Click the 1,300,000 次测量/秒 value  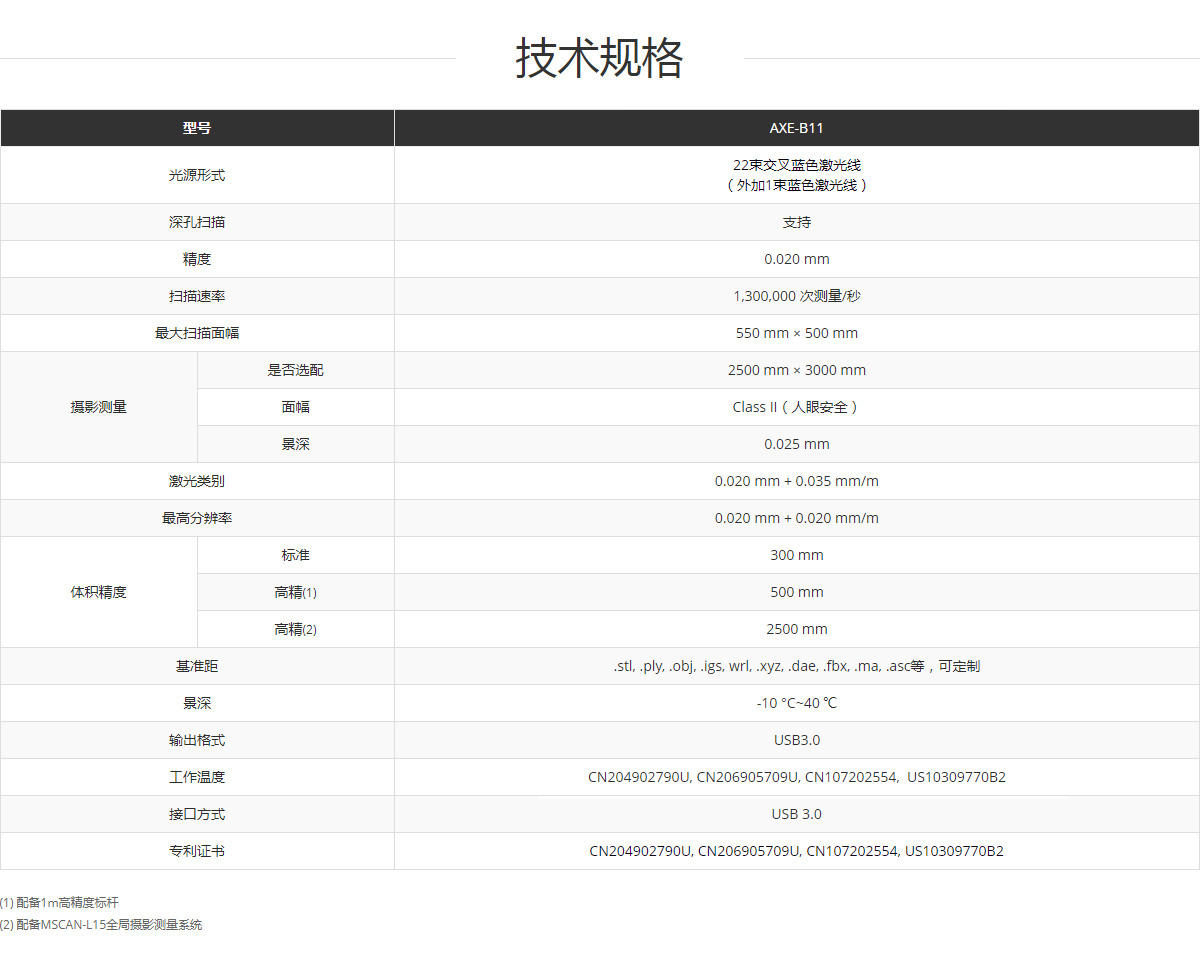(796, 296)
